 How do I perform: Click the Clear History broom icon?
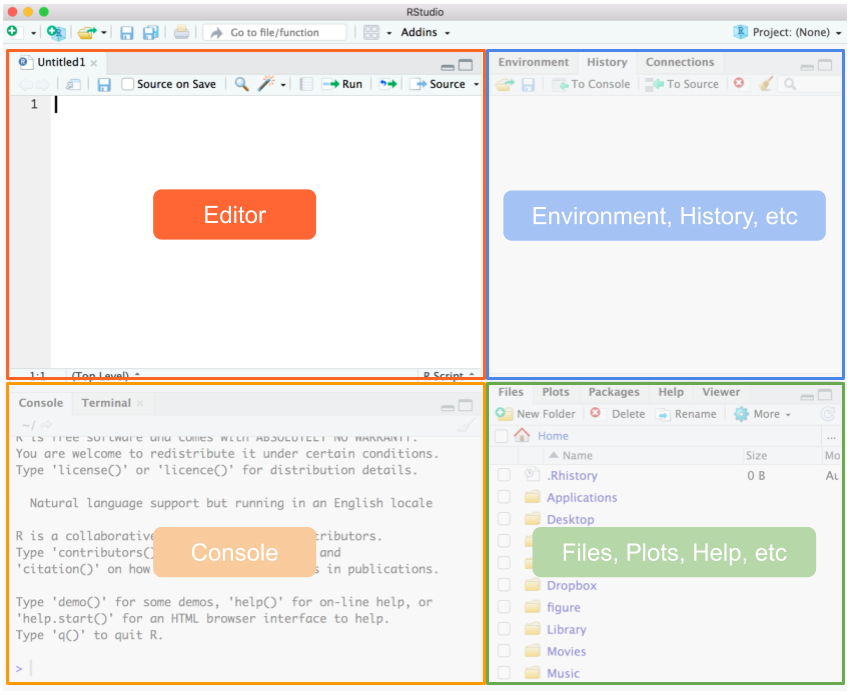[766, 83]
